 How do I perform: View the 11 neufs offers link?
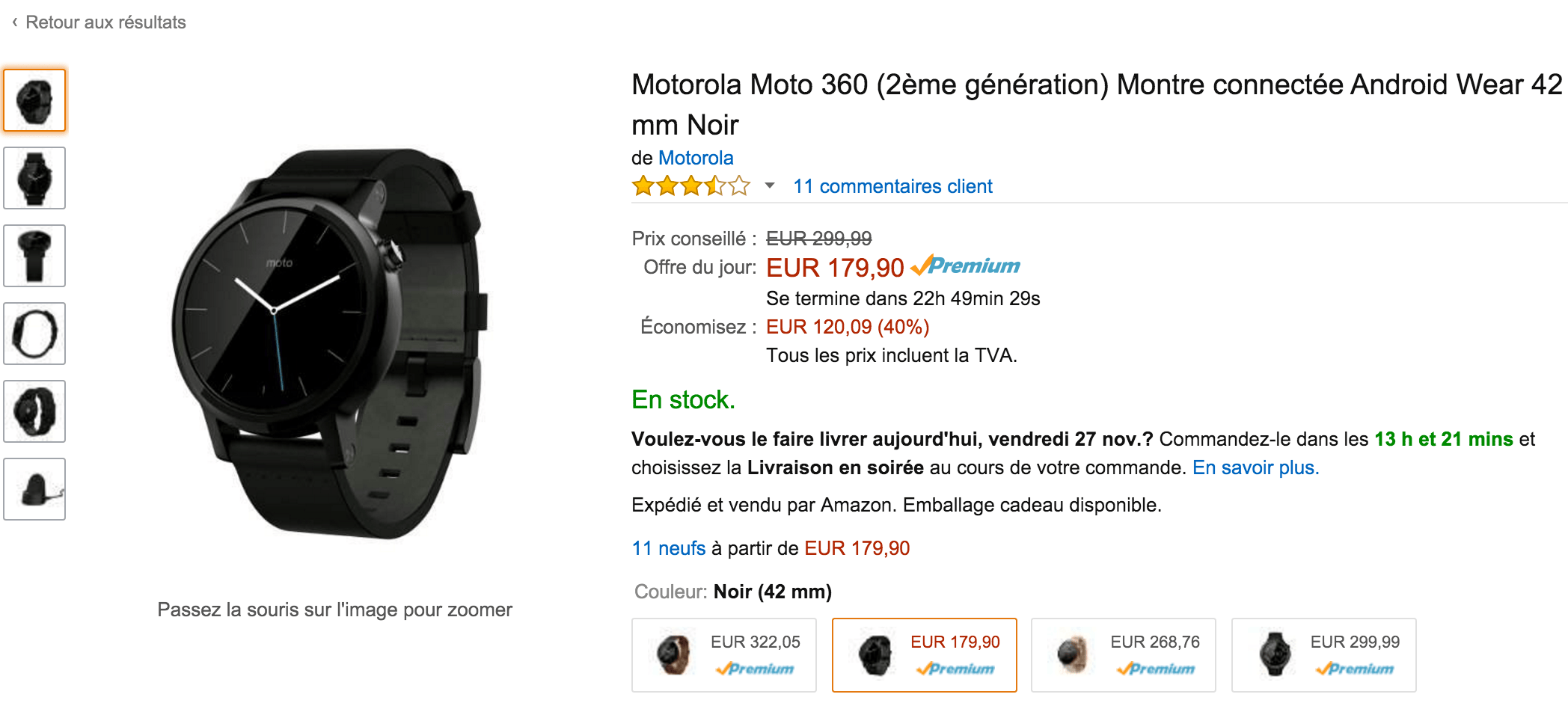pyautogui.click(x=669, y=548)
